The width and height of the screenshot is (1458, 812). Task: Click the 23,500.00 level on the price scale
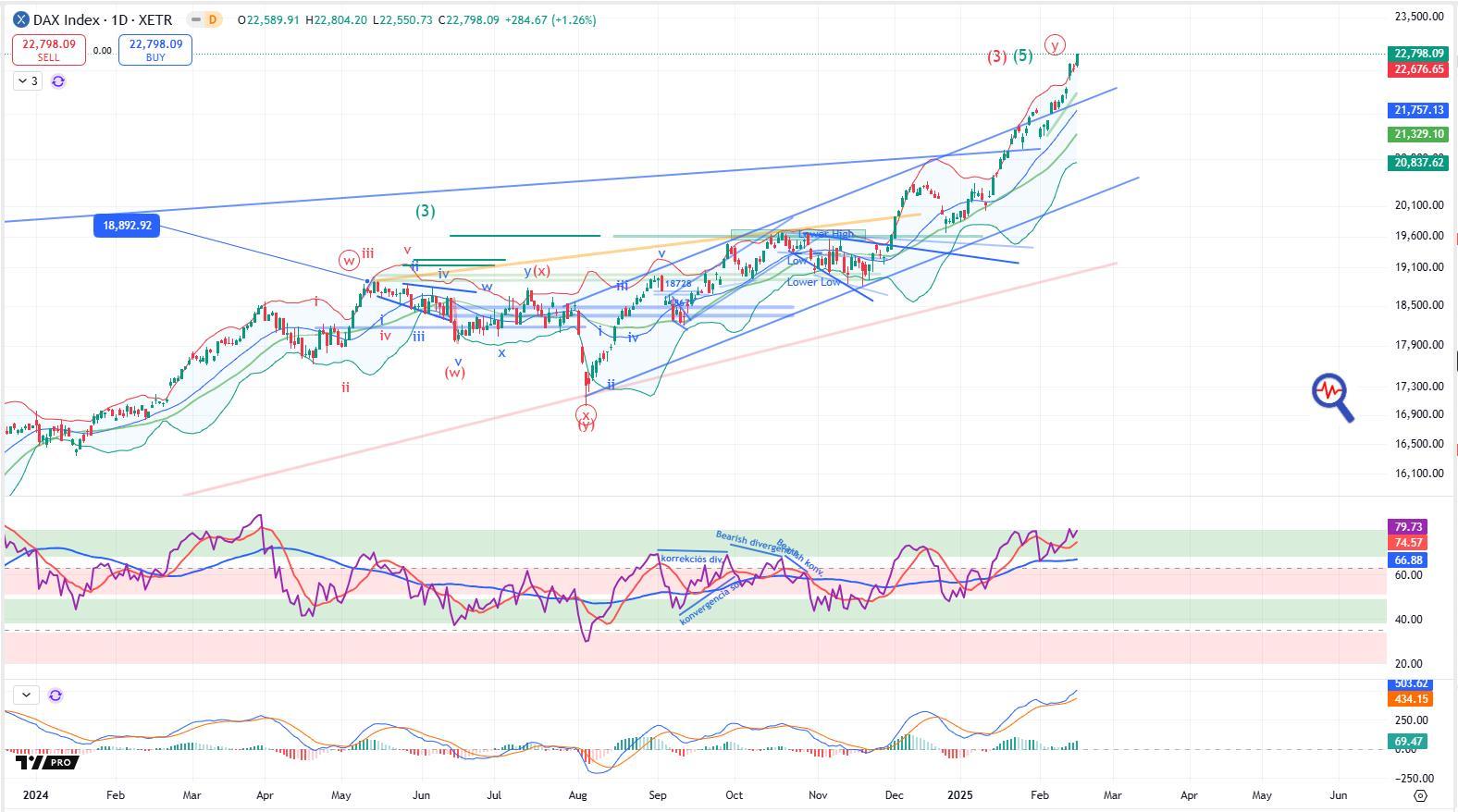tap(1418, 16)
